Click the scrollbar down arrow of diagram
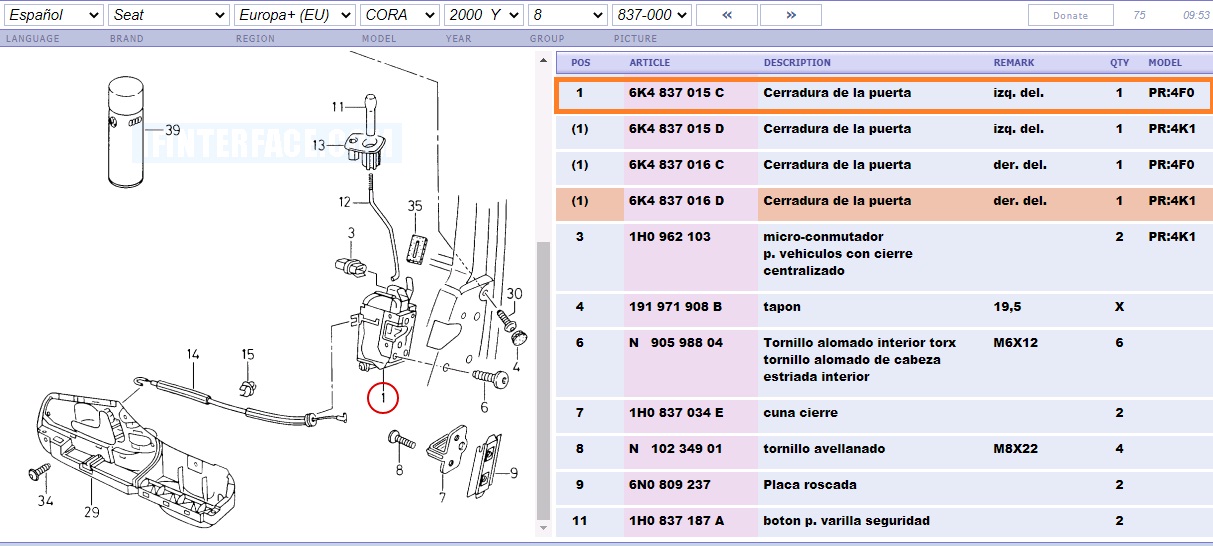 point(543,527)
